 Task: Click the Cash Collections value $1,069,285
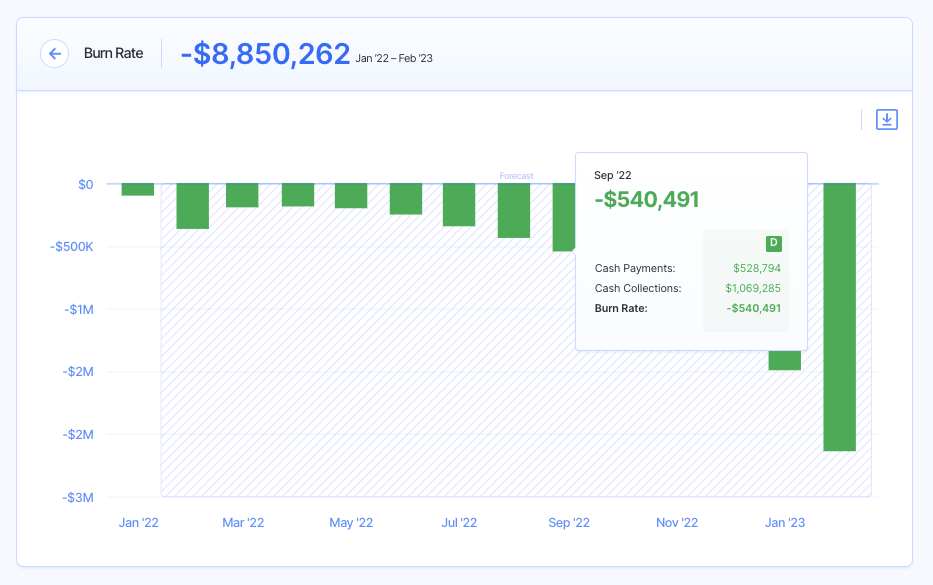click(753, 288)
